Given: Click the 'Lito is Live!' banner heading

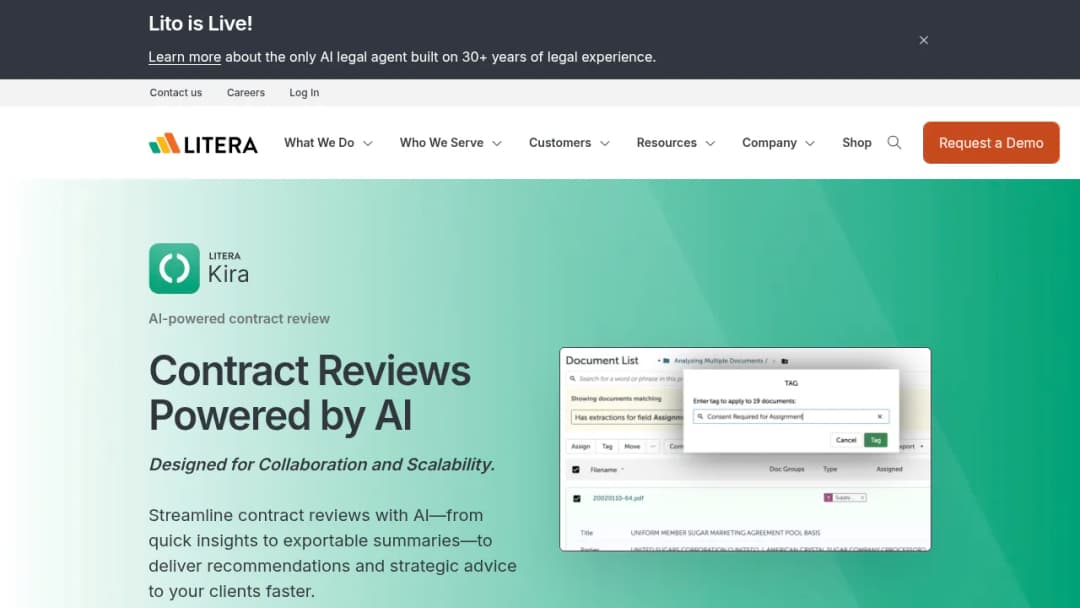Looking at the screenshot, I should pos(200,23).
